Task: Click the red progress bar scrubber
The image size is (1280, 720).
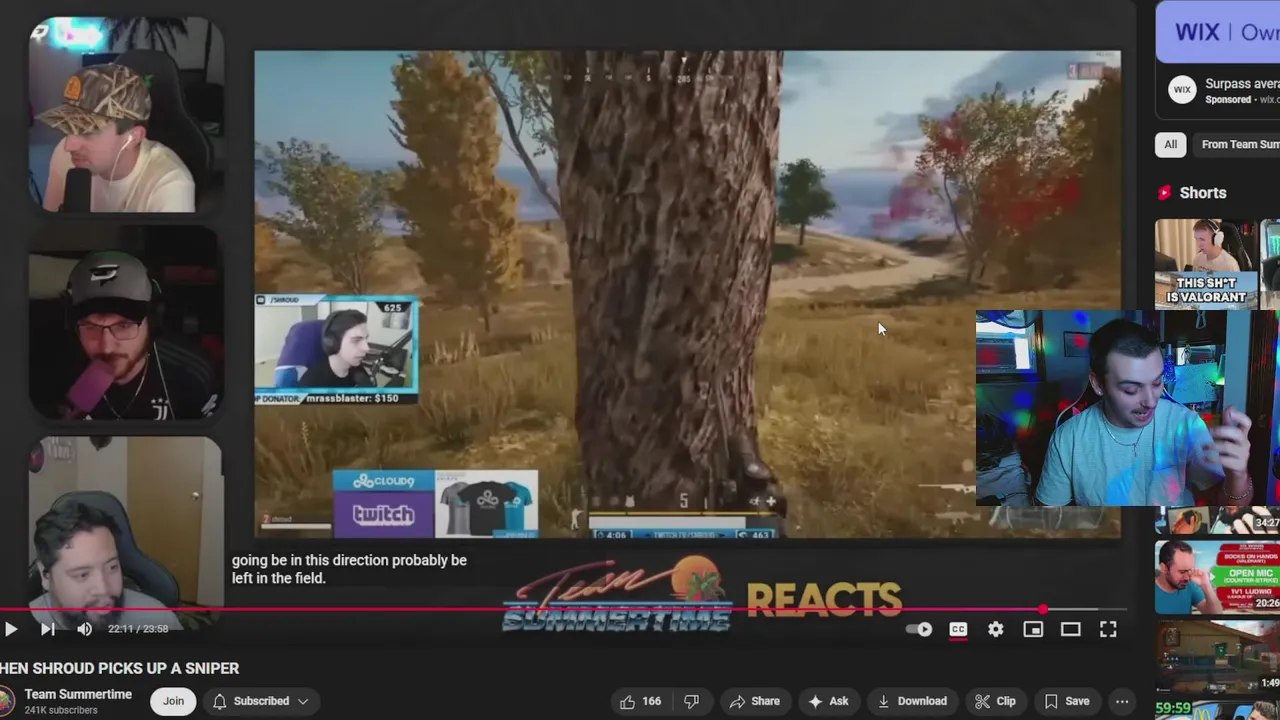Action: point(1043,609)
